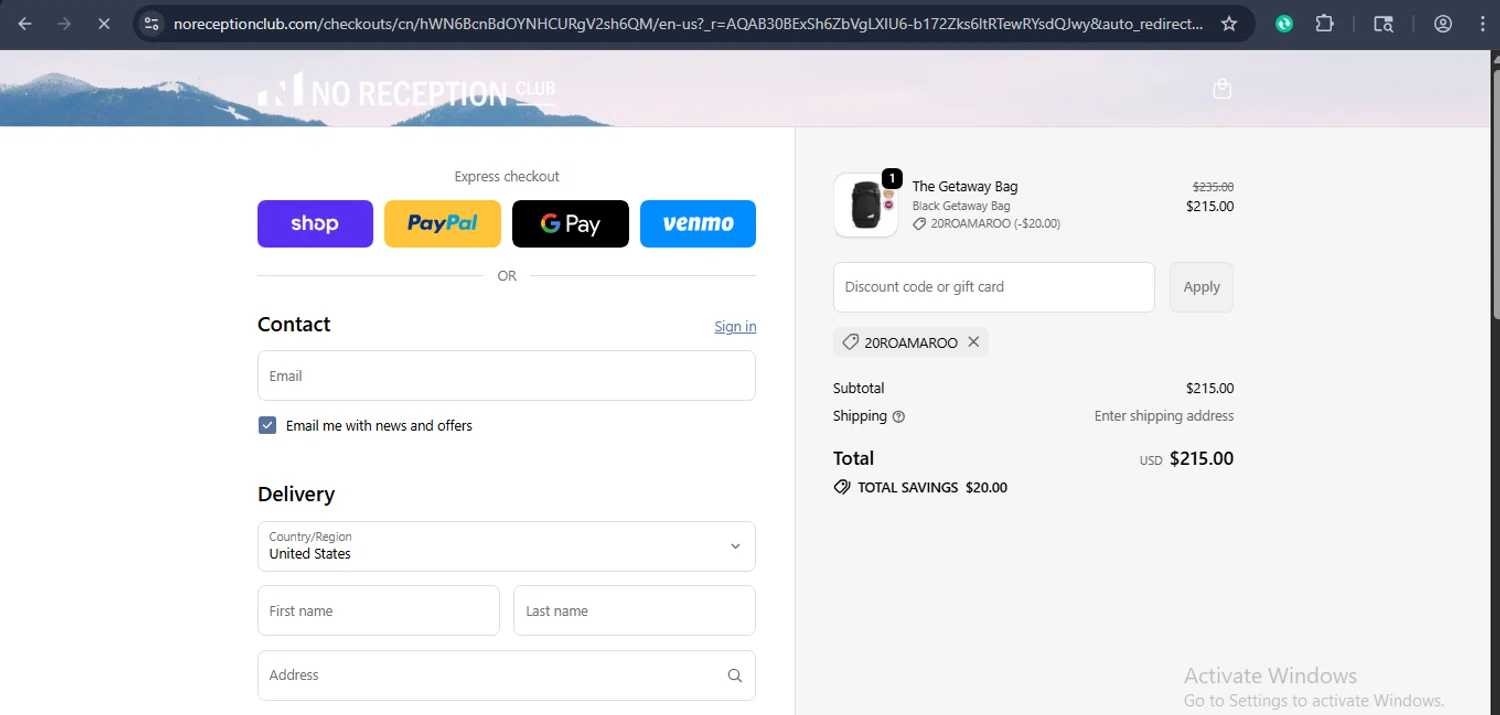Pay with PayPal express checkout

click(x=442, y=224)
